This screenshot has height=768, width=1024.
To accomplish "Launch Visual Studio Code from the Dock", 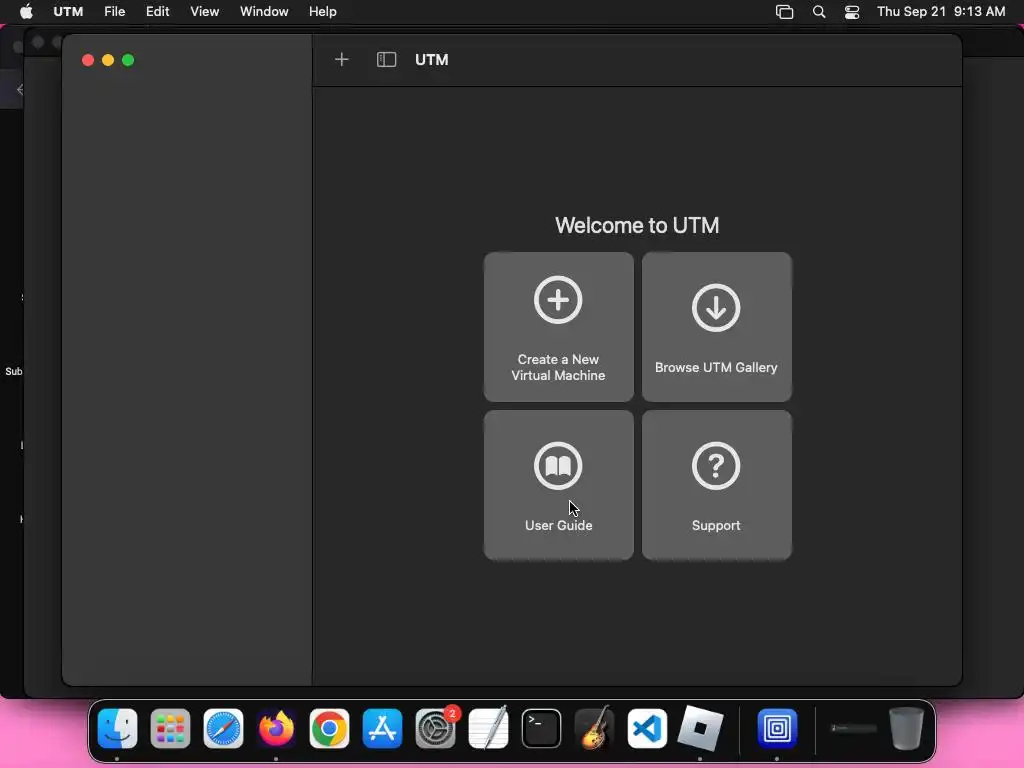I will point(647,728).
